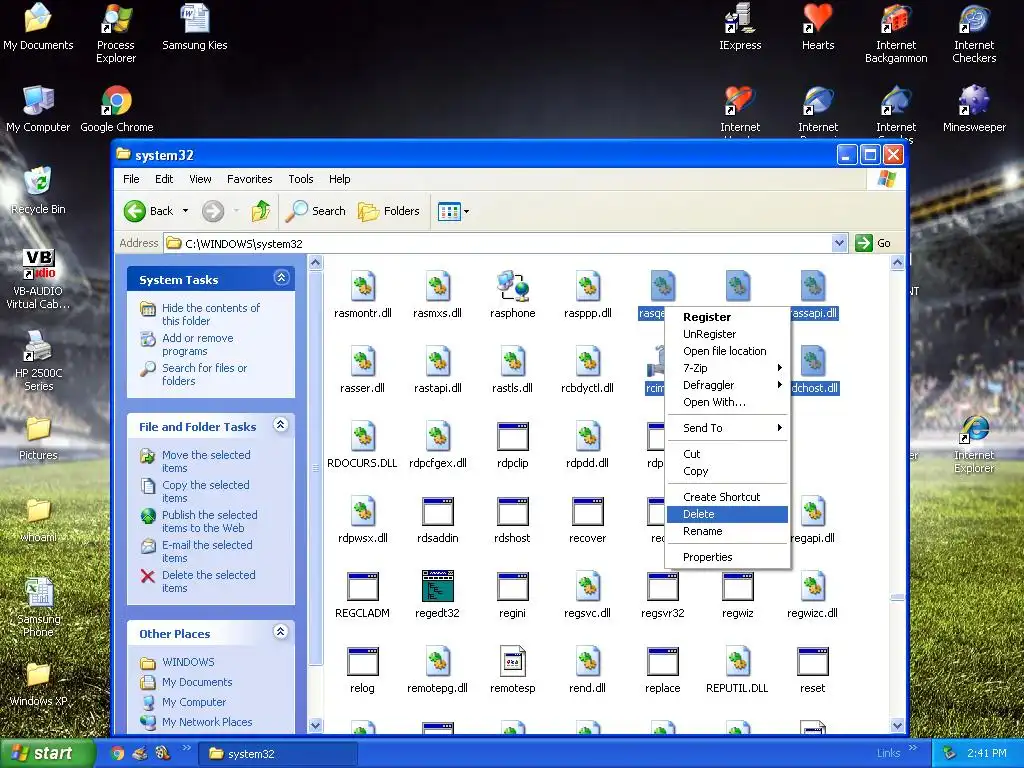Collapse the Other Places panel
1024x768 pixels.
281,632
